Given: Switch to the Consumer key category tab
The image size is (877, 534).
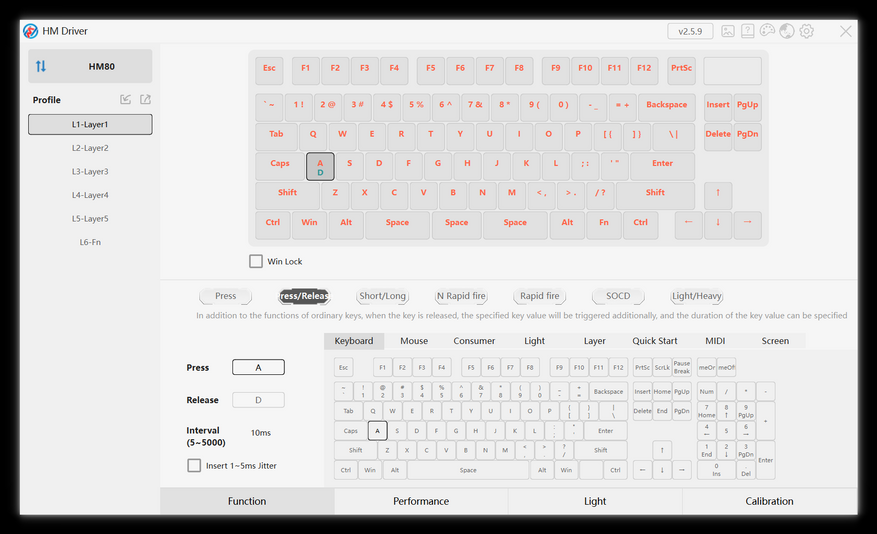Looking at the screenshot, I should pos(474,341).
